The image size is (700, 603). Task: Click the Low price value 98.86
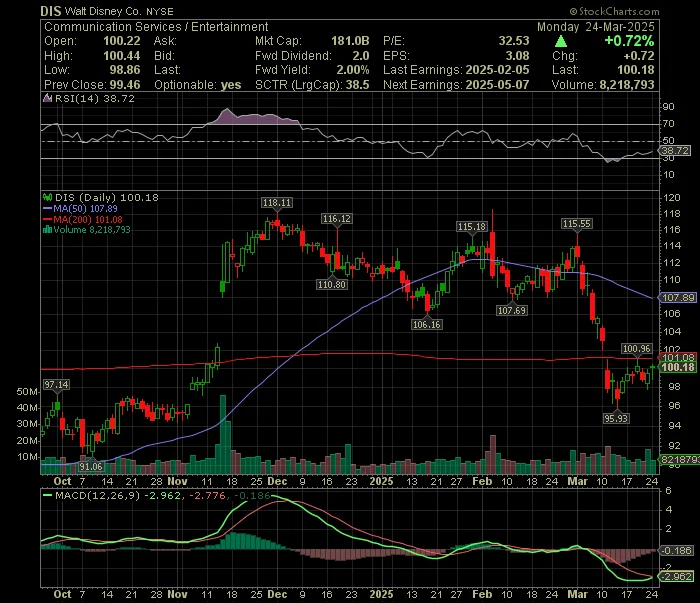(125, 70)
